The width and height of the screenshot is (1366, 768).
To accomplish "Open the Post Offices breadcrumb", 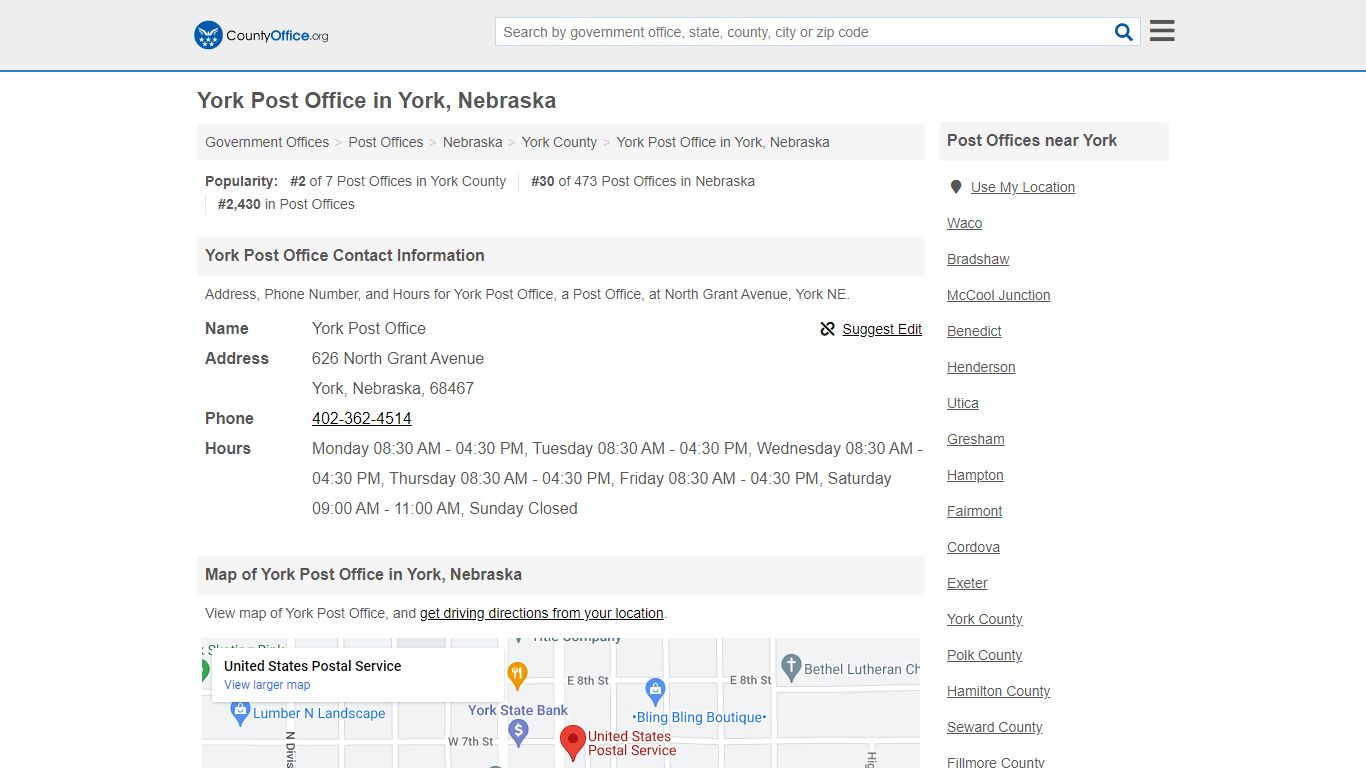I will coord(386,142).
